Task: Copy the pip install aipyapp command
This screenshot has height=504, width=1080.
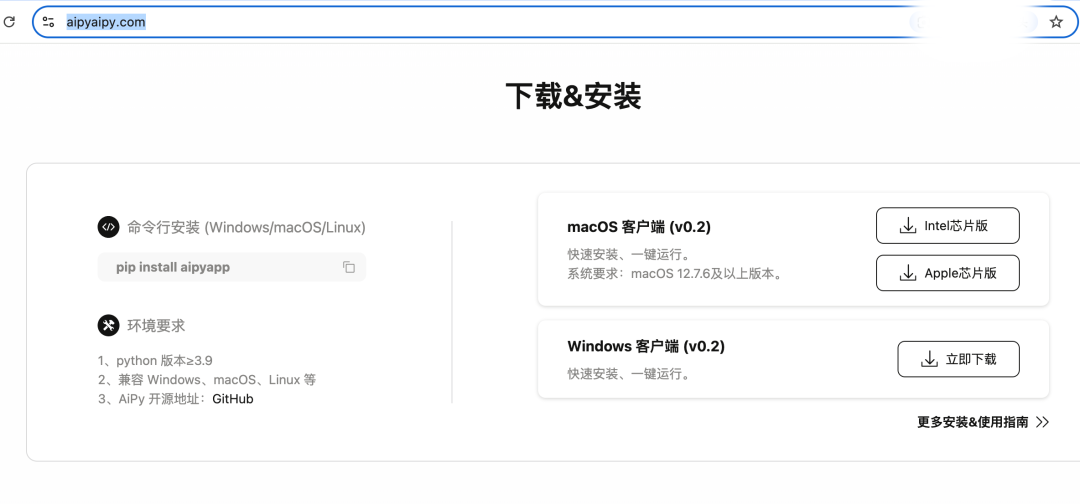Action: point(349,267)
